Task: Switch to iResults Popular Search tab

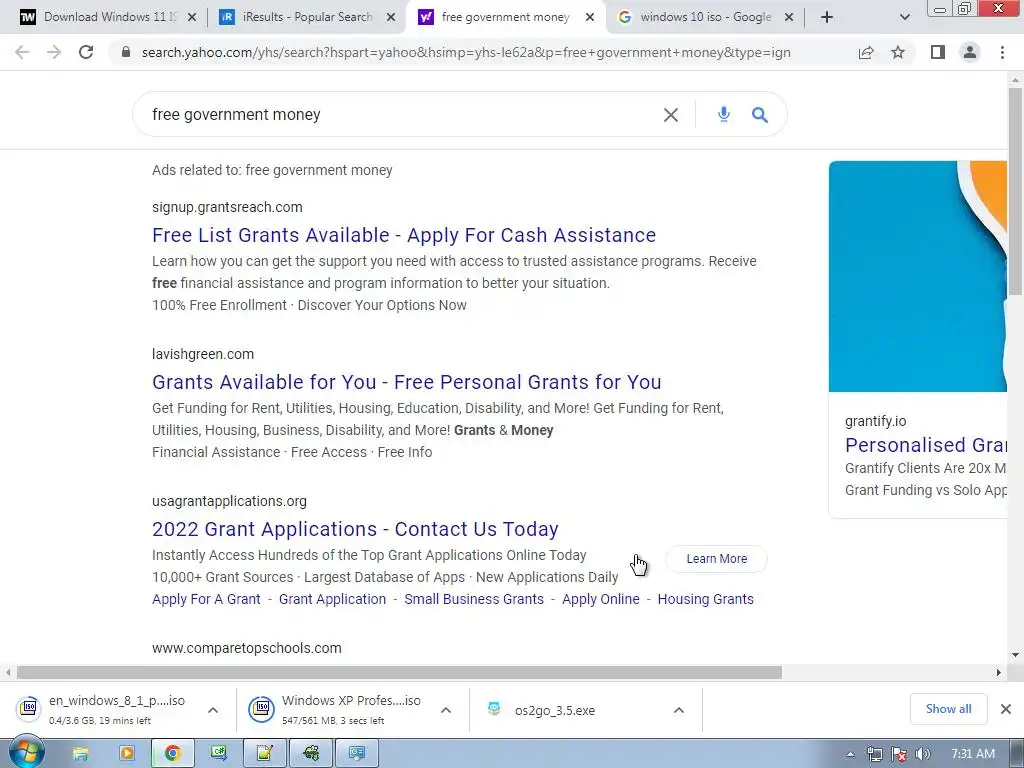Action: point(307,17)
